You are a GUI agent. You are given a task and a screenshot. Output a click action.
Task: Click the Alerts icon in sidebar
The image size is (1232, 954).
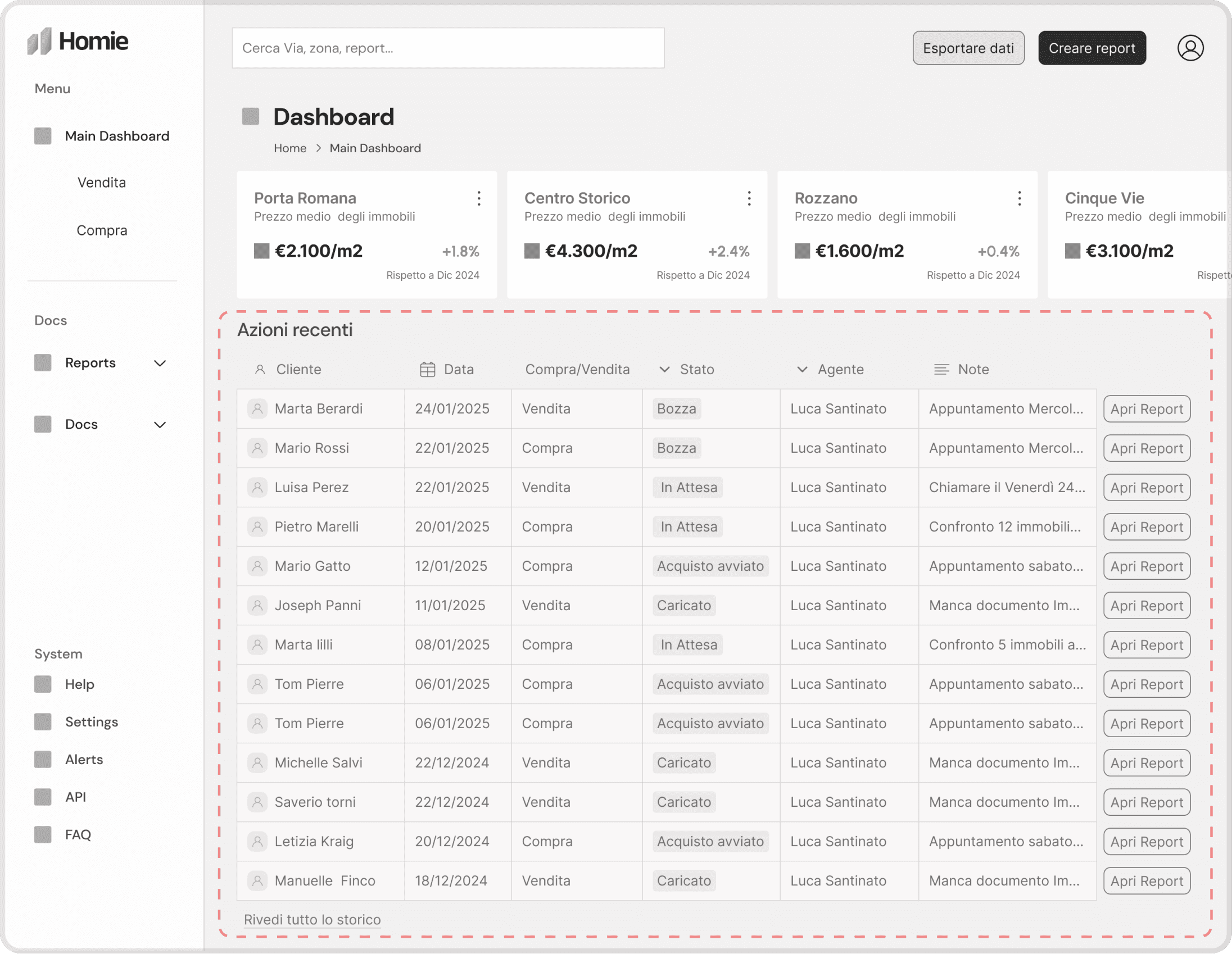43,760
